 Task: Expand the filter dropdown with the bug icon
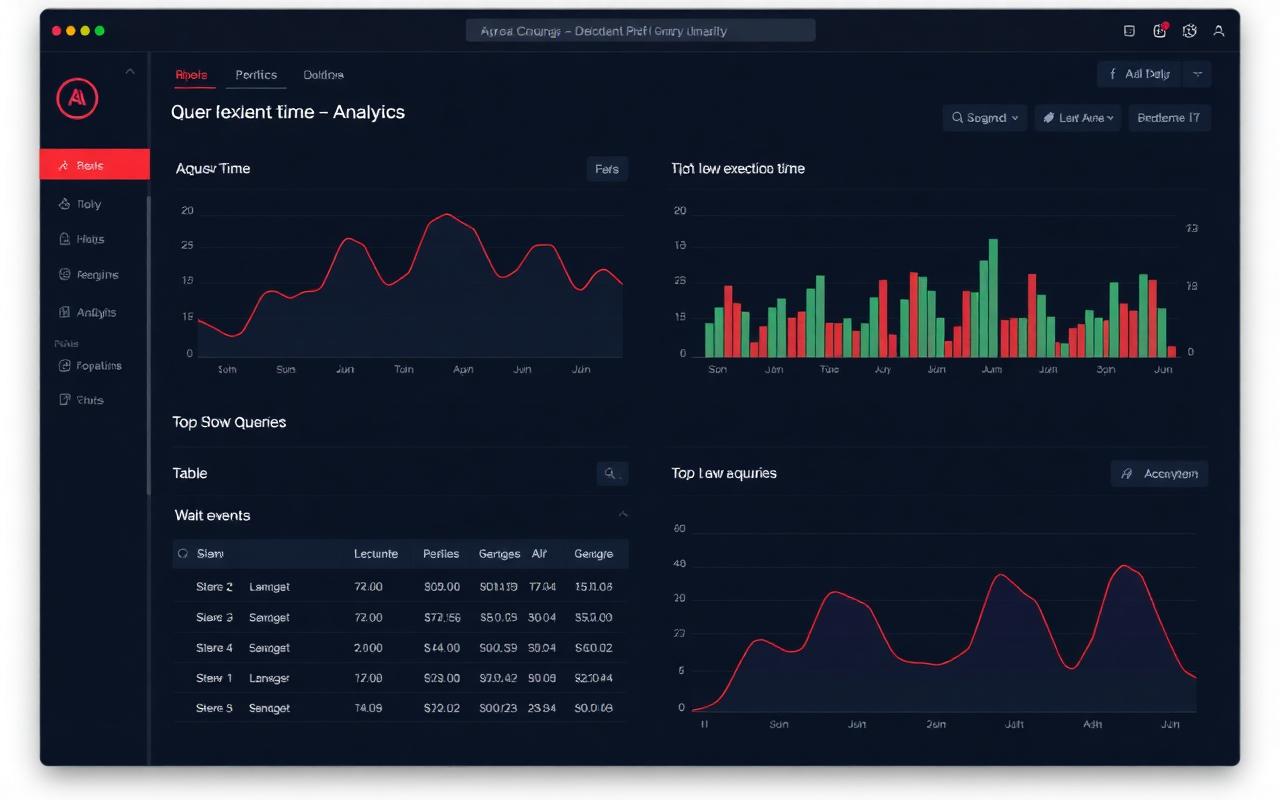1077,117
